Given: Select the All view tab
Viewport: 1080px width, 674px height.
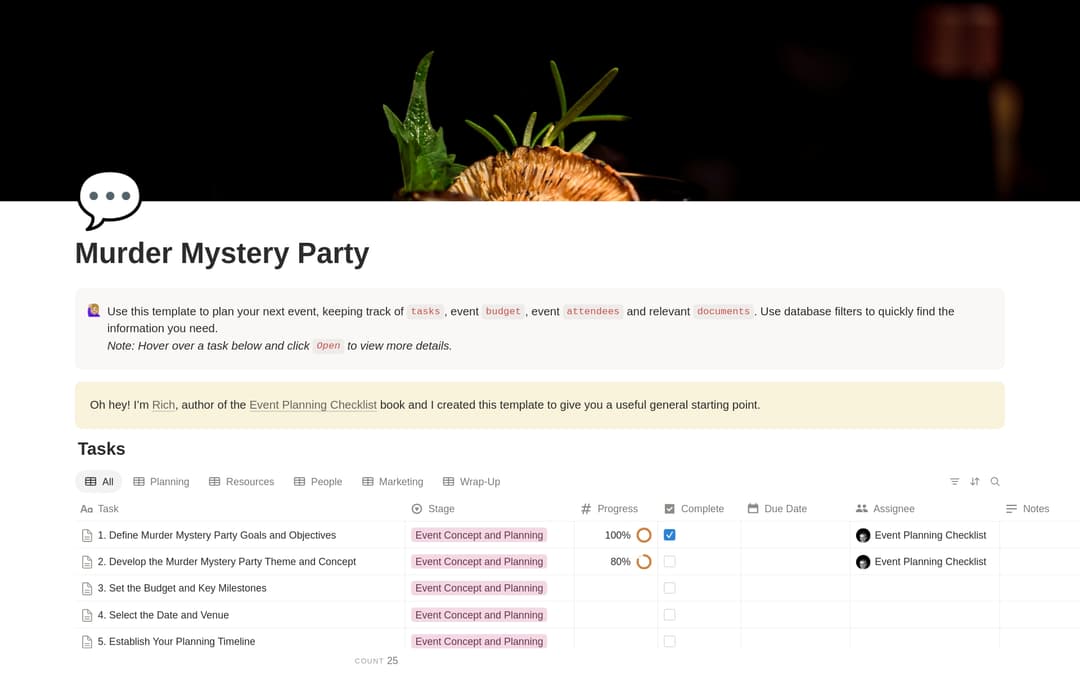Looking at the screenshot, I should [98, 482].
